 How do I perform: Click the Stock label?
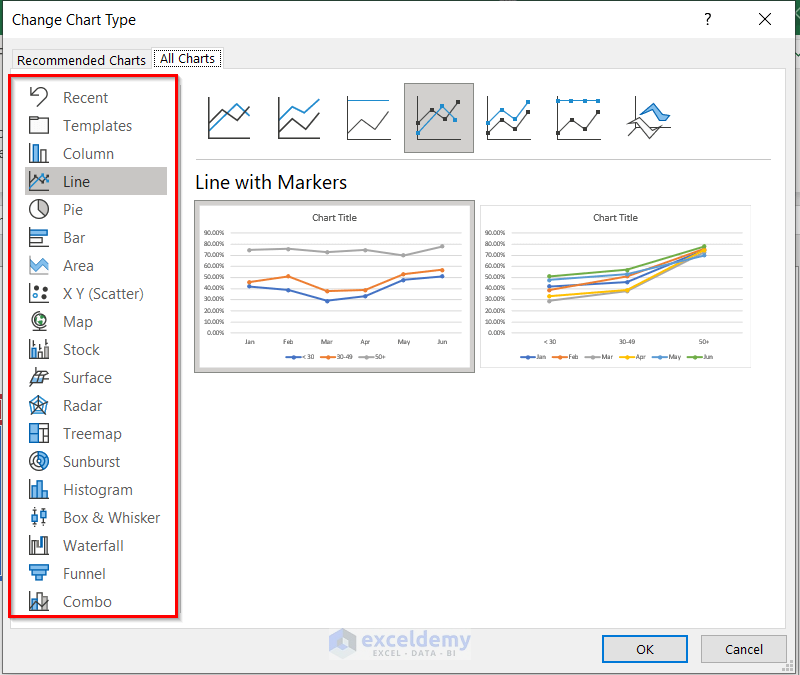click(x=81, y=349)
